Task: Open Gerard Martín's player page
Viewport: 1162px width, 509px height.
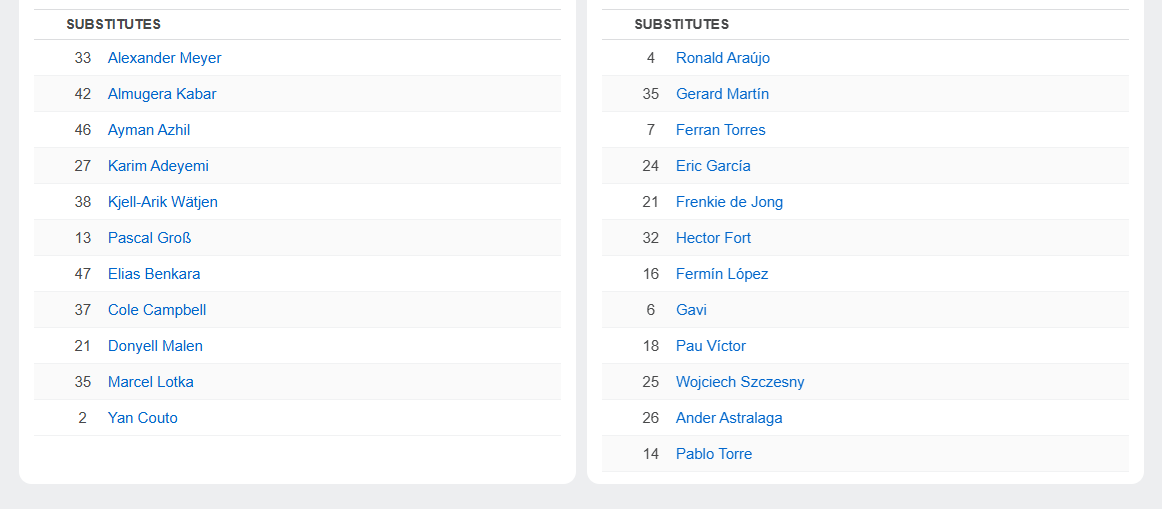Action: tap(722, 94)
